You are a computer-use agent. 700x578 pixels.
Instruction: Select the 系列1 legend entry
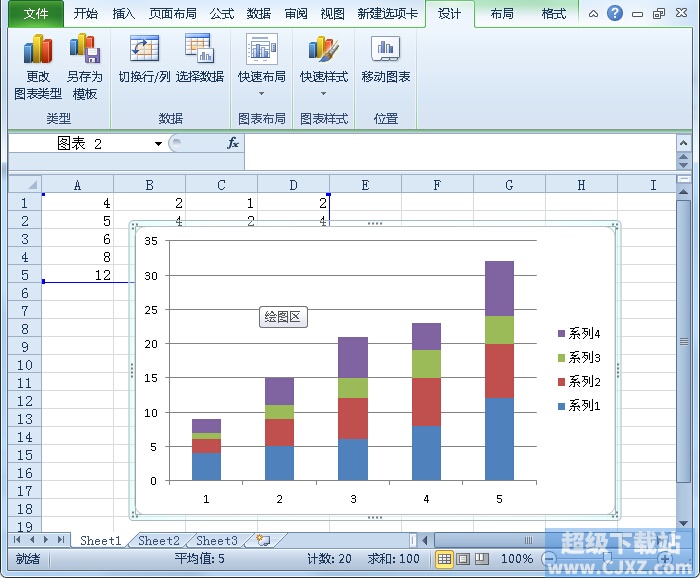[579, 406]
